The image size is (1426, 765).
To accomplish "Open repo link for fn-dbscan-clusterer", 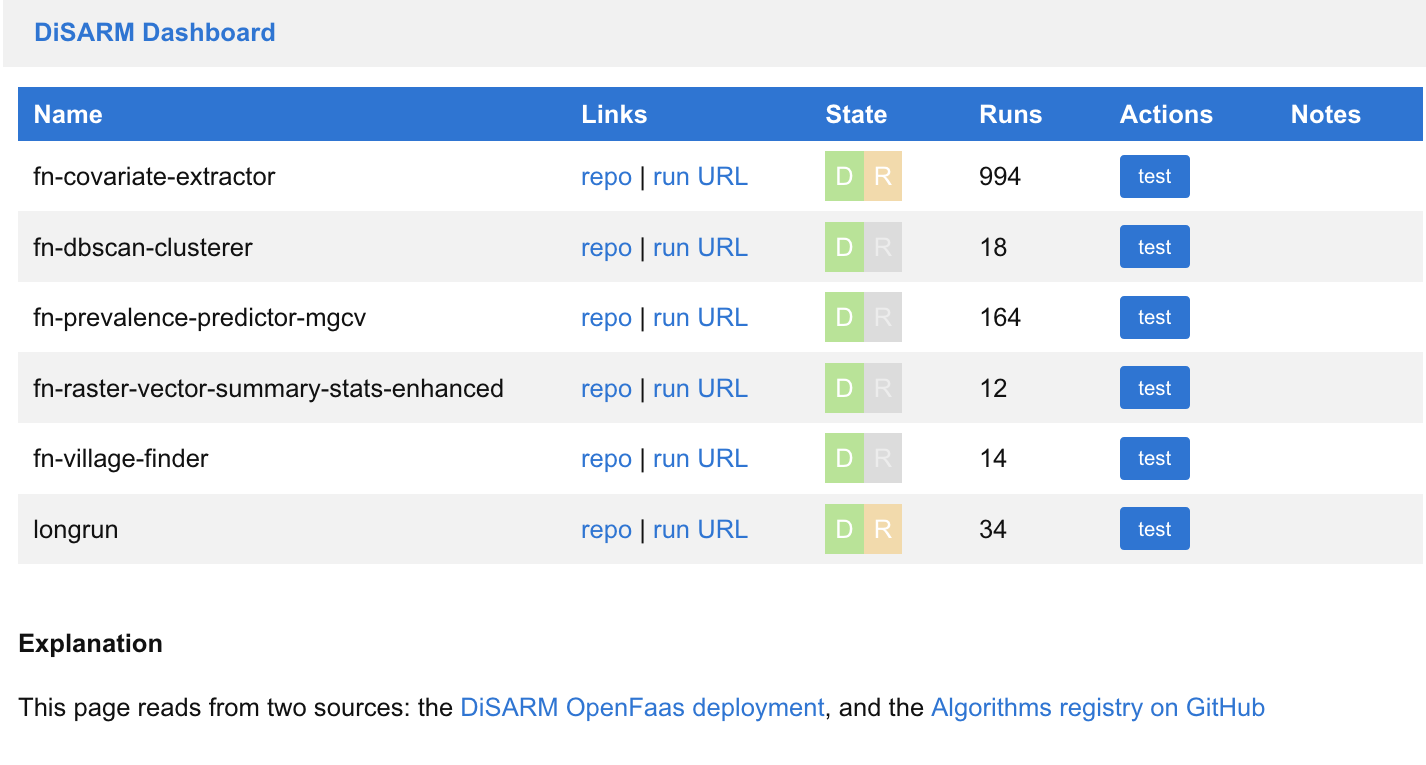I will click(x=606, y=247).
